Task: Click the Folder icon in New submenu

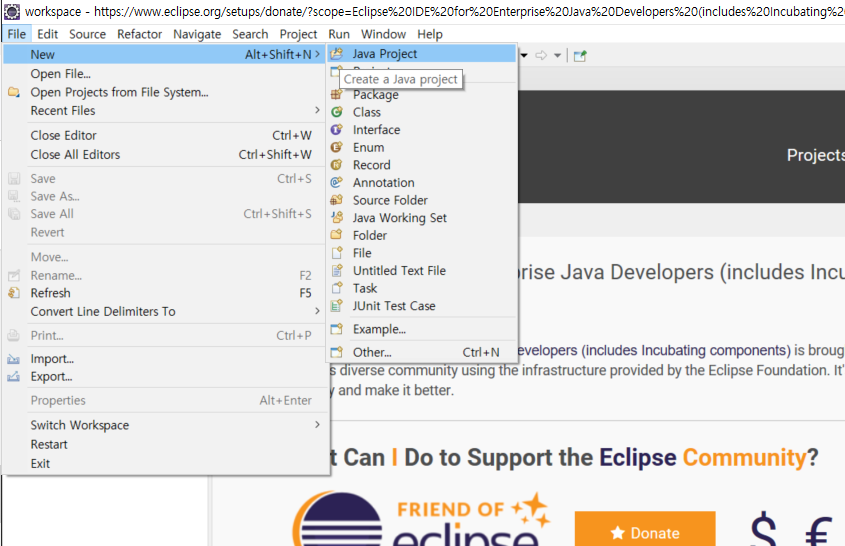Action: click(337, 235)
